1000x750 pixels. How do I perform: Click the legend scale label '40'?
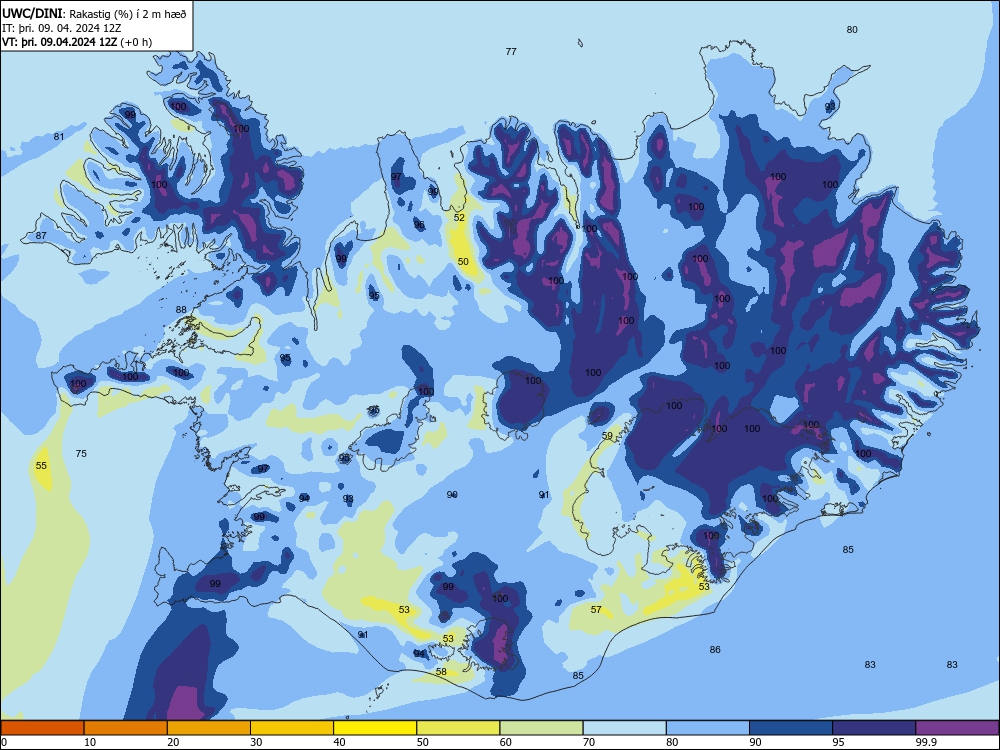[339, 742]
